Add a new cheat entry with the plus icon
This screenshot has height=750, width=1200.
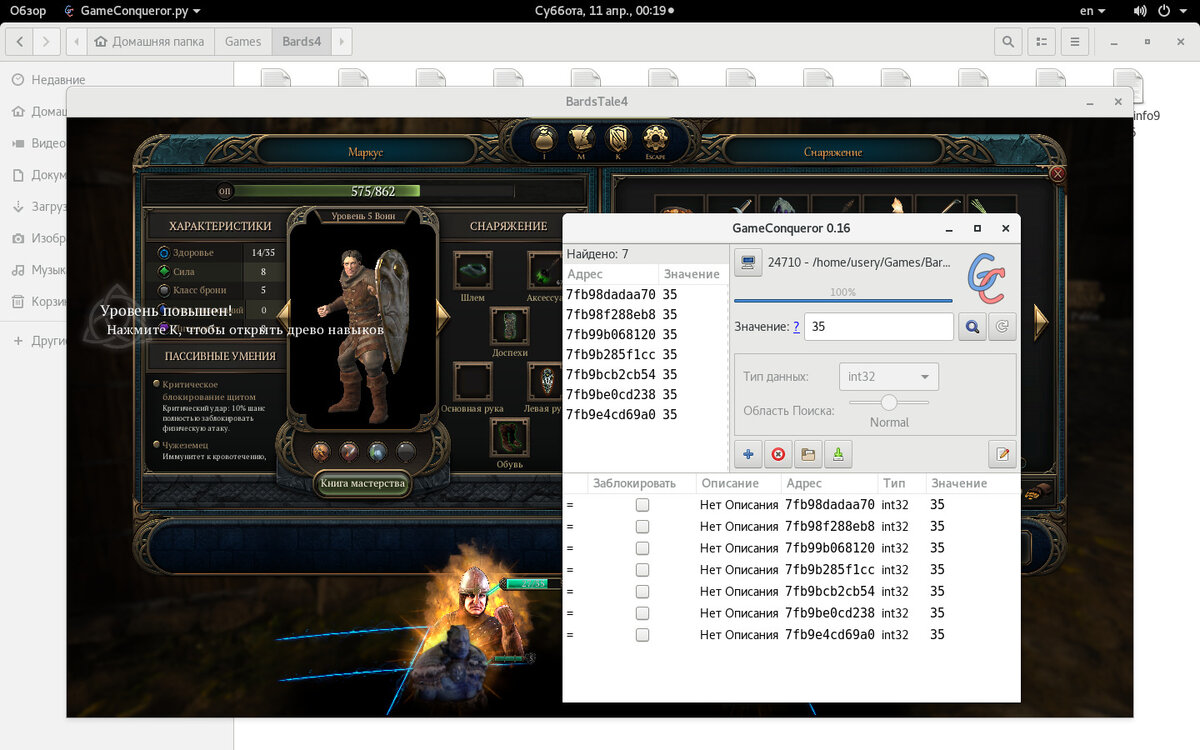(x=748, y=454)
